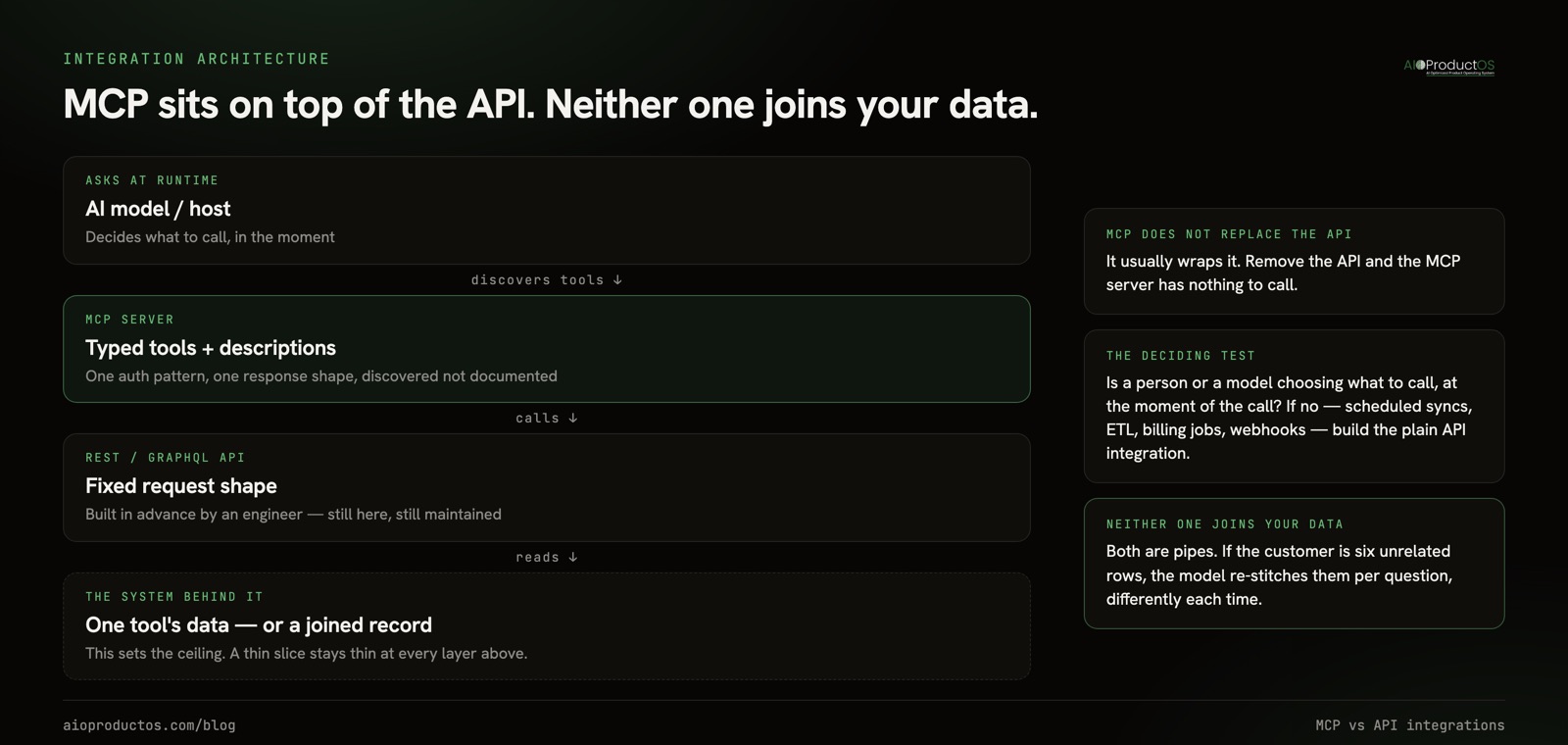The width and height of the screenshot is (1568, 745).
Task: Click 'MCP DOES NOT REPLACE THE API' heading
Action: [1229, 234]
